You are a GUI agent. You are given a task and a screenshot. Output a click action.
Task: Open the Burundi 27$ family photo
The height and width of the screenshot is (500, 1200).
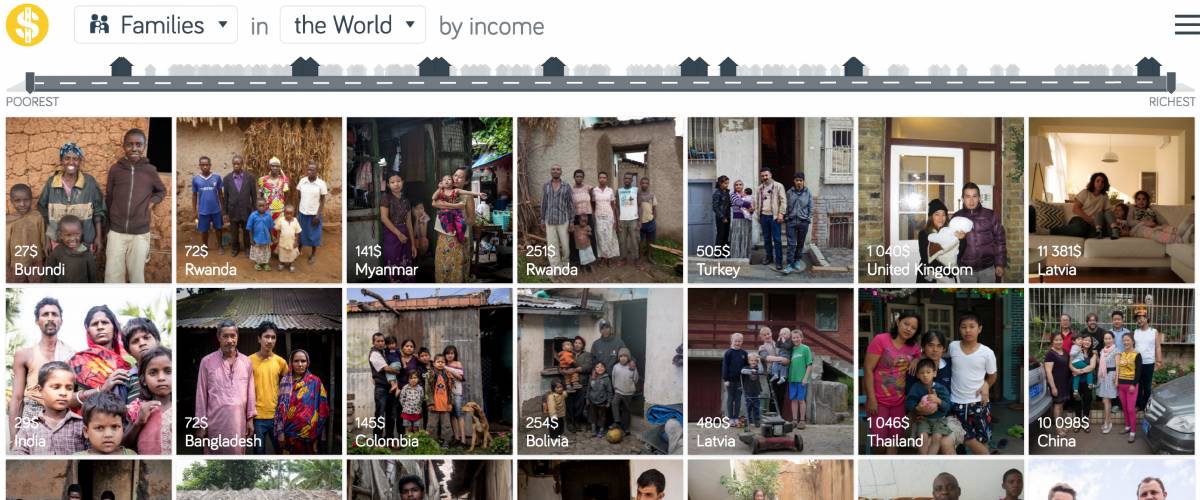click(x=89, y=200)
